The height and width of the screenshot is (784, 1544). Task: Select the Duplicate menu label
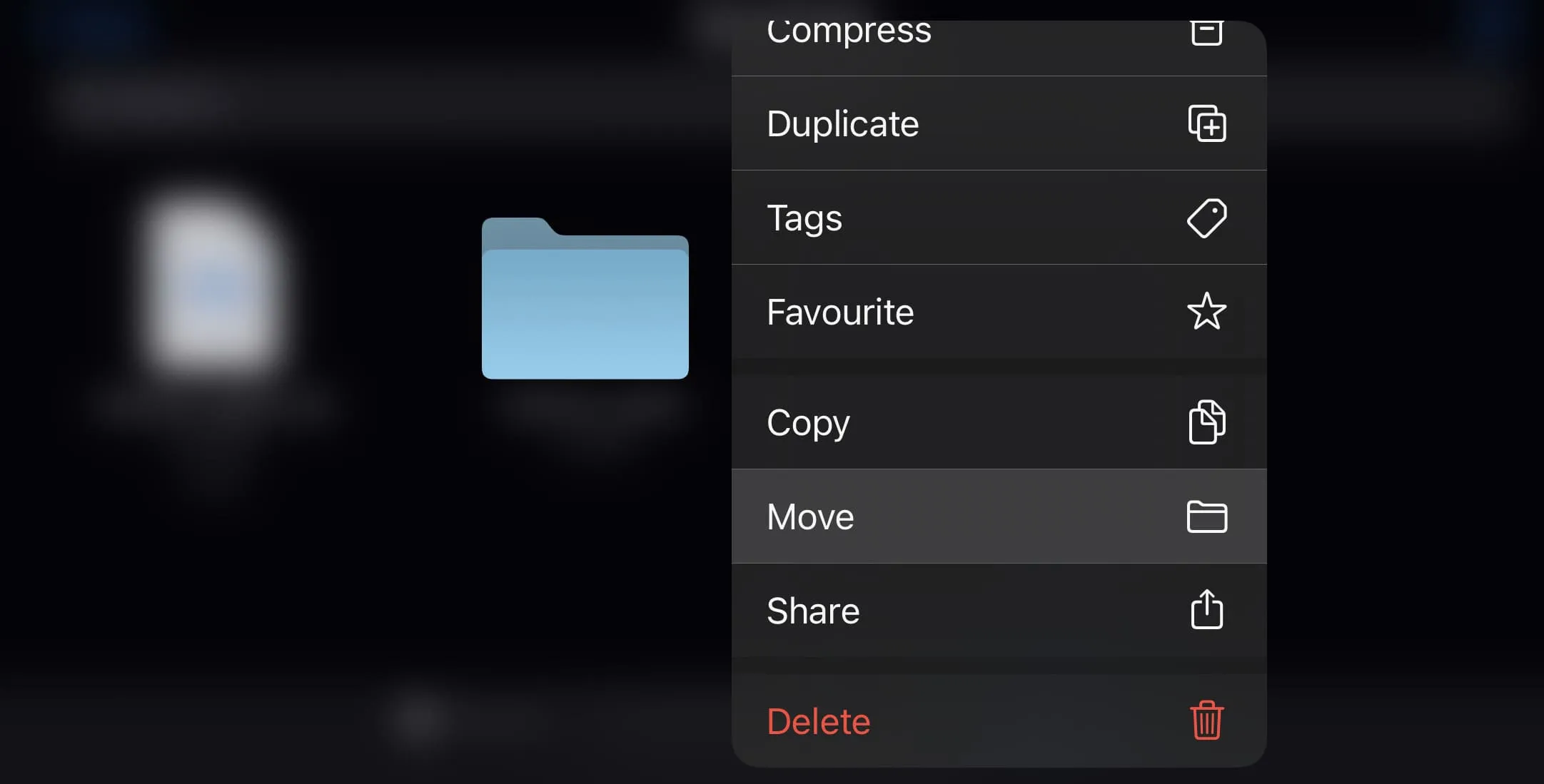pyautogui.click(x=842, y=124)
